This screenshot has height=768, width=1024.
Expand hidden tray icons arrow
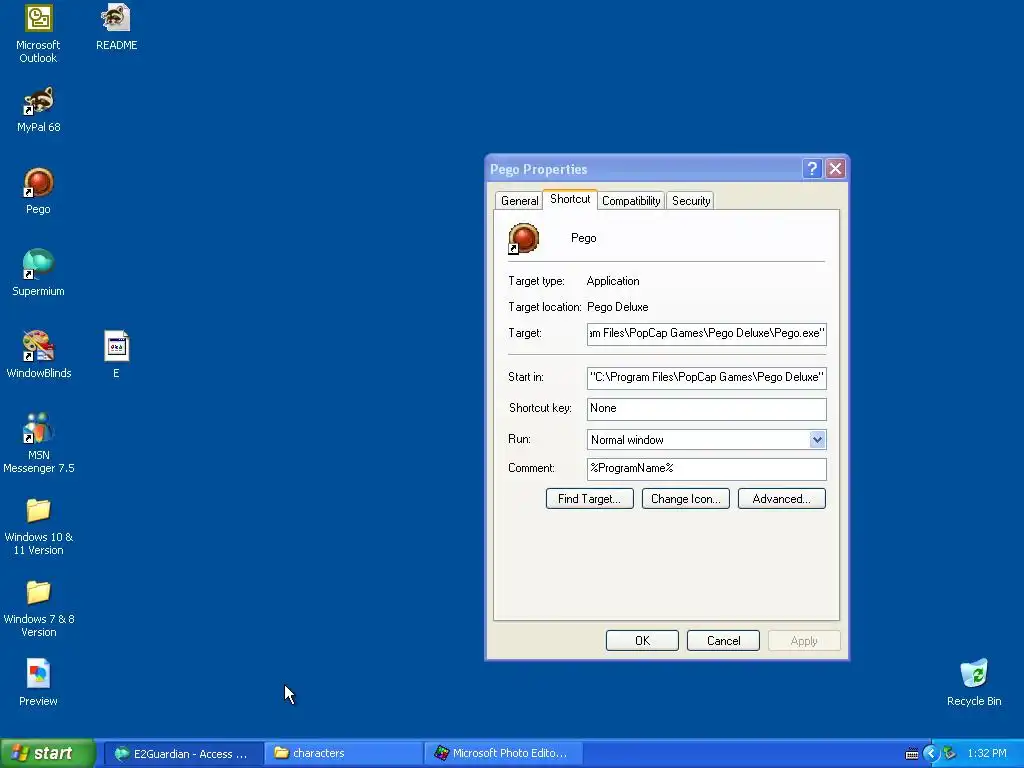click(x=931, y=754)
